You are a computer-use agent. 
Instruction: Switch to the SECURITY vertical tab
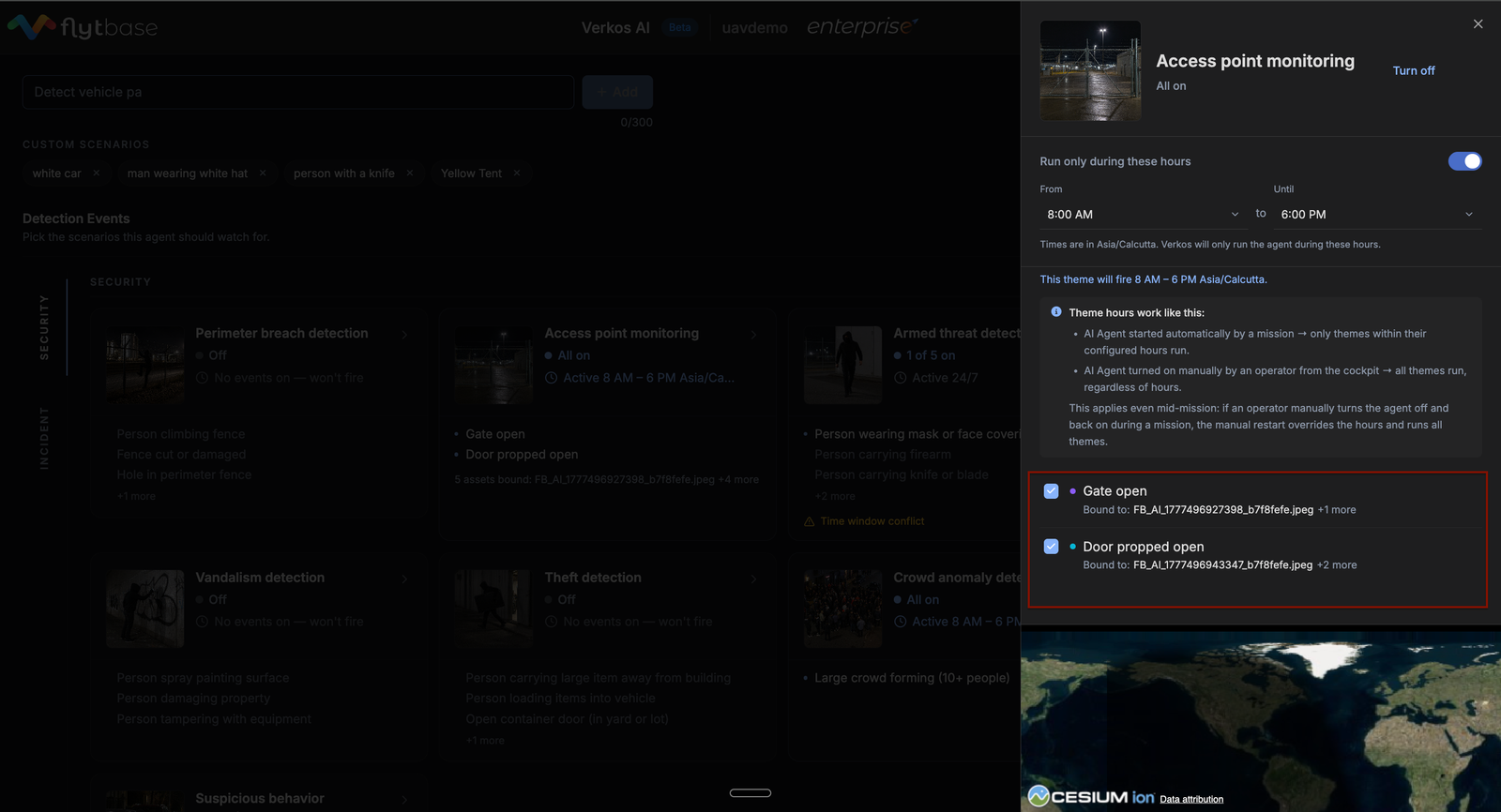(x=44, y=327)
